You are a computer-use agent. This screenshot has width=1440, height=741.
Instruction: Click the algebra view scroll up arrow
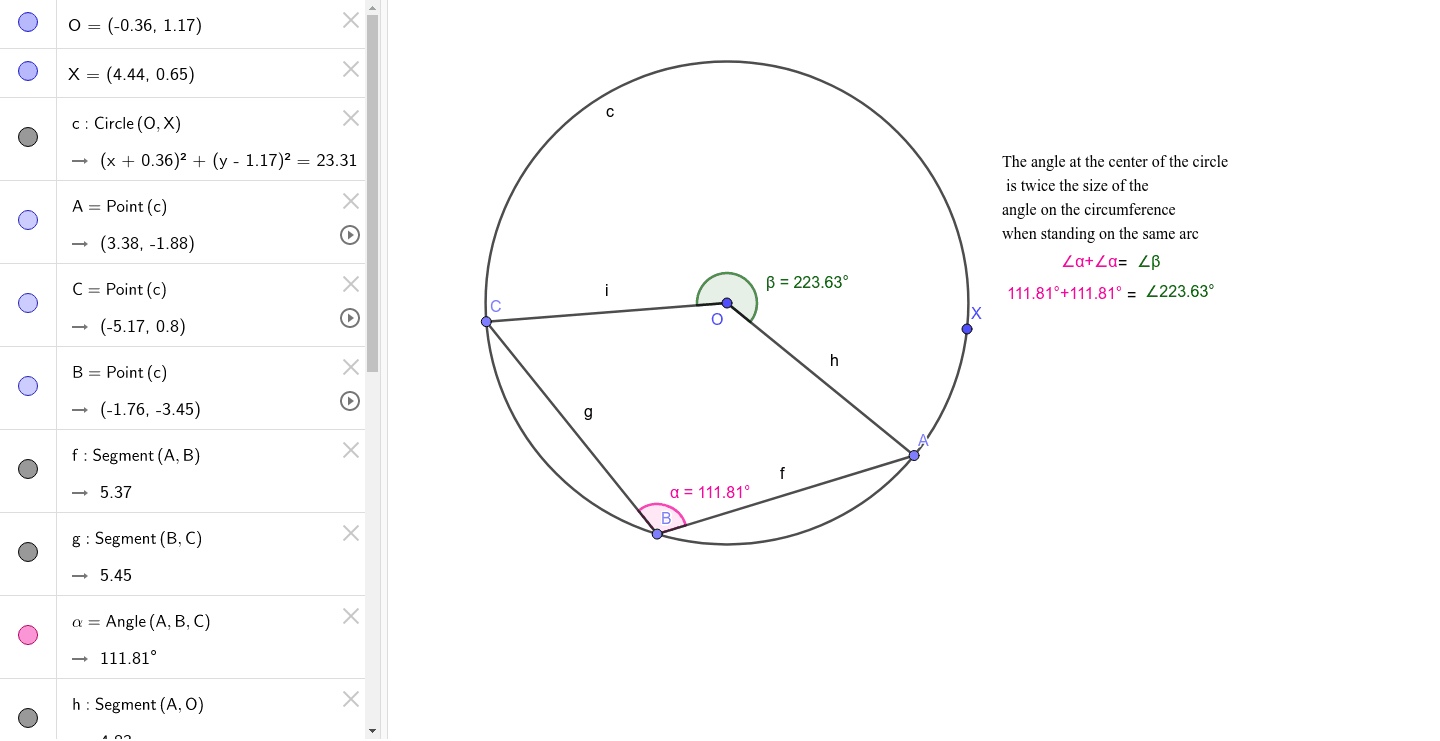pyautogui.click(x=373, y=7)
